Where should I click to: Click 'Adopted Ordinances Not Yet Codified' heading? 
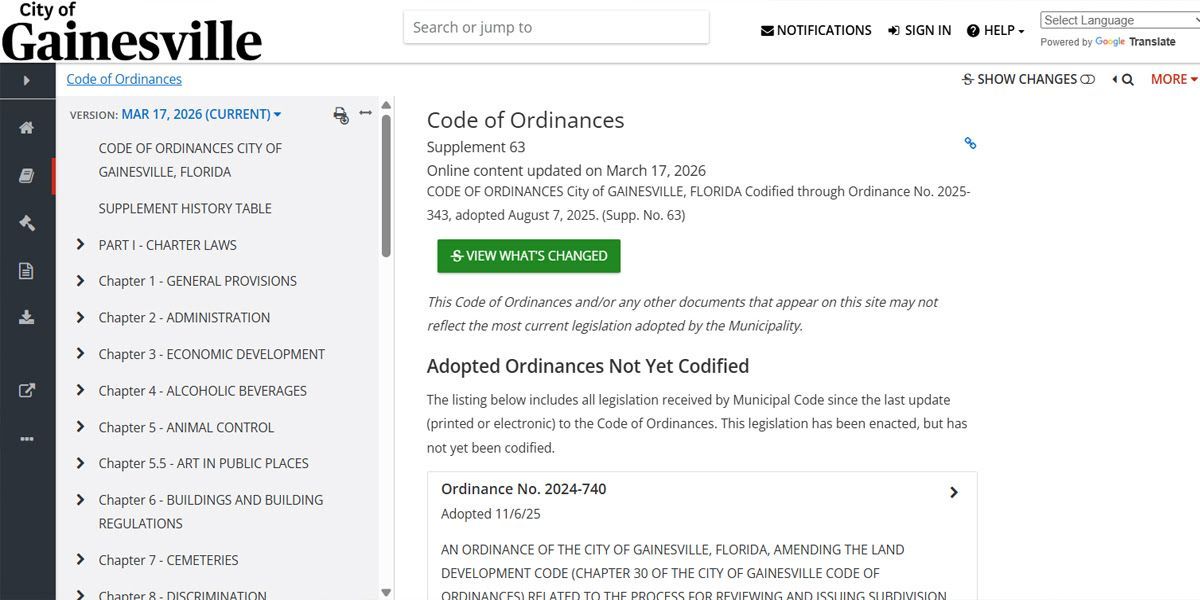point(588,366)
